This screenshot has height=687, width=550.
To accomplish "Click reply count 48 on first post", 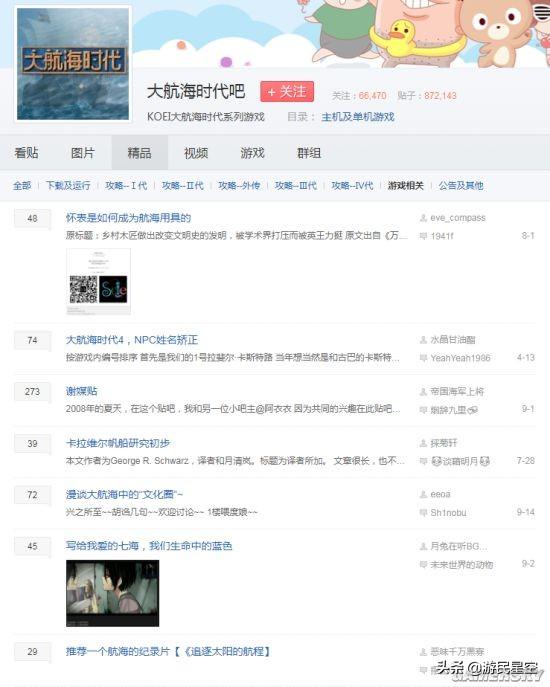I will click(32, 218).
